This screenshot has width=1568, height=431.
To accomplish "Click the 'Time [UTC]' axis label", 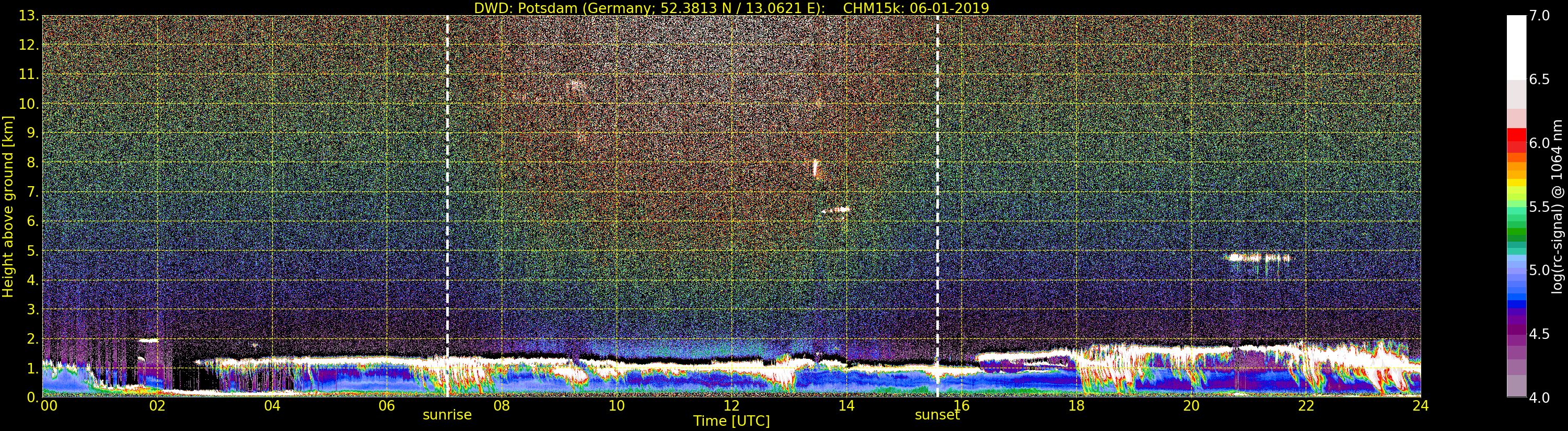I will click(731, 421).
